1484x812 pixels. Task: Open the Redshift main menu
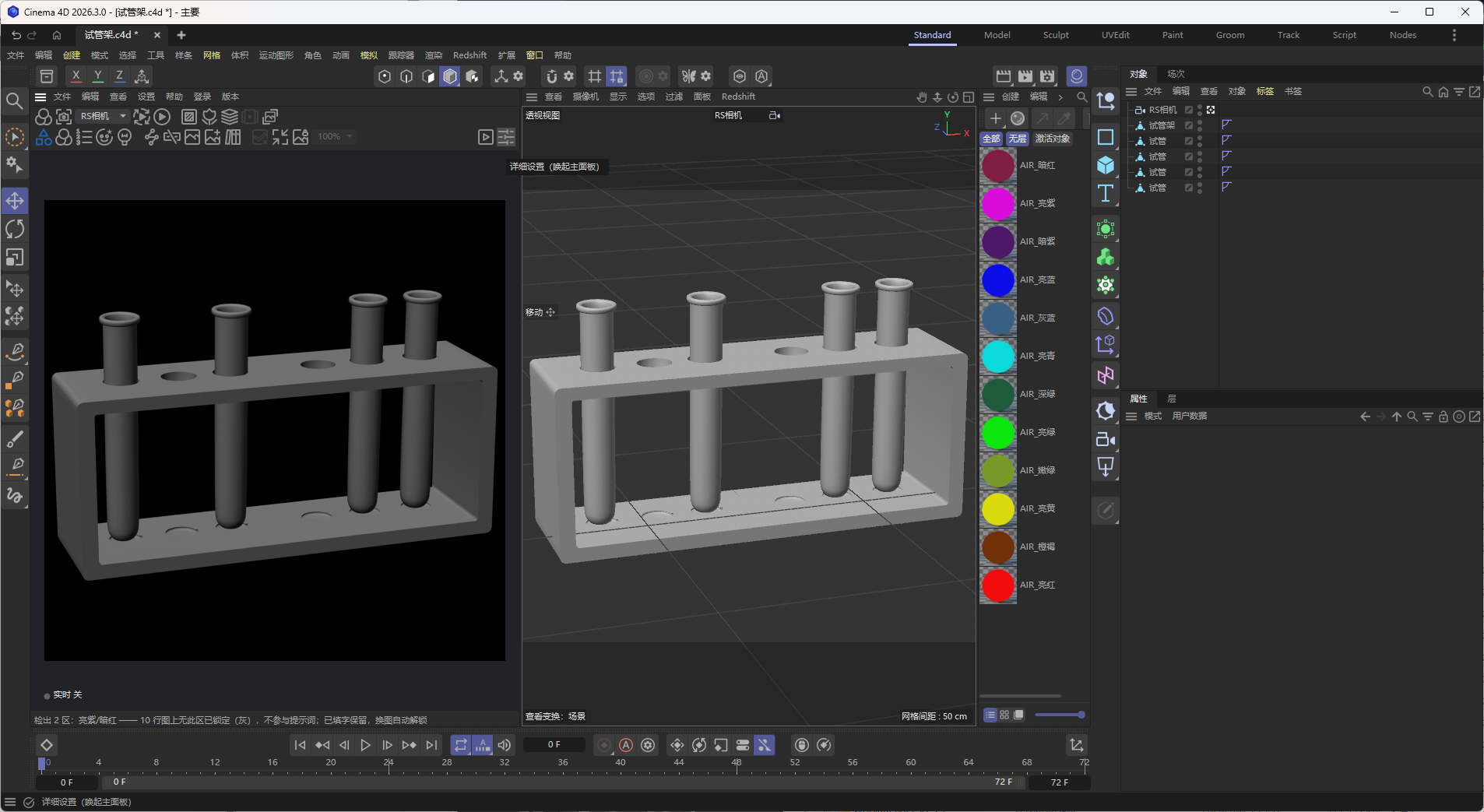click(x=469, y=55)
